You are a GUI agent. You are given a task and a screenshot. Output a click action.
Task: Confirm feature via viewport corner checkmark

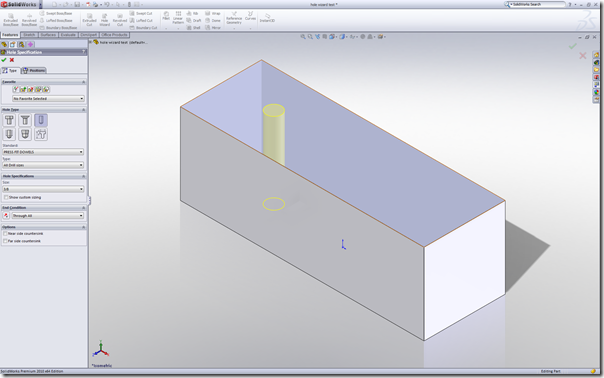point(573,46)
